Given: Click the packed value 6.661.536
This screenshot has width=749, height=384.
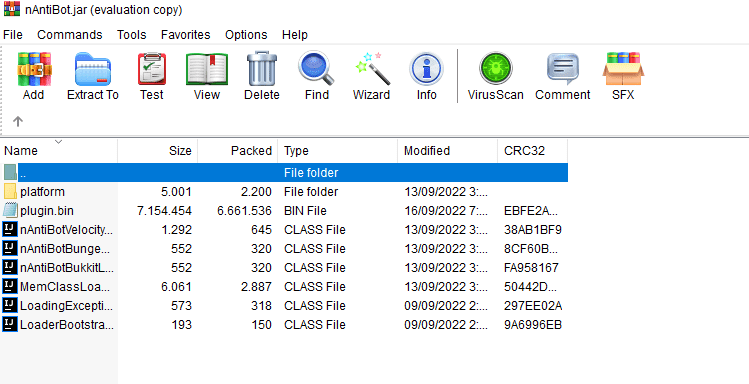Looking at the screenshot, I should pos(244,211).
